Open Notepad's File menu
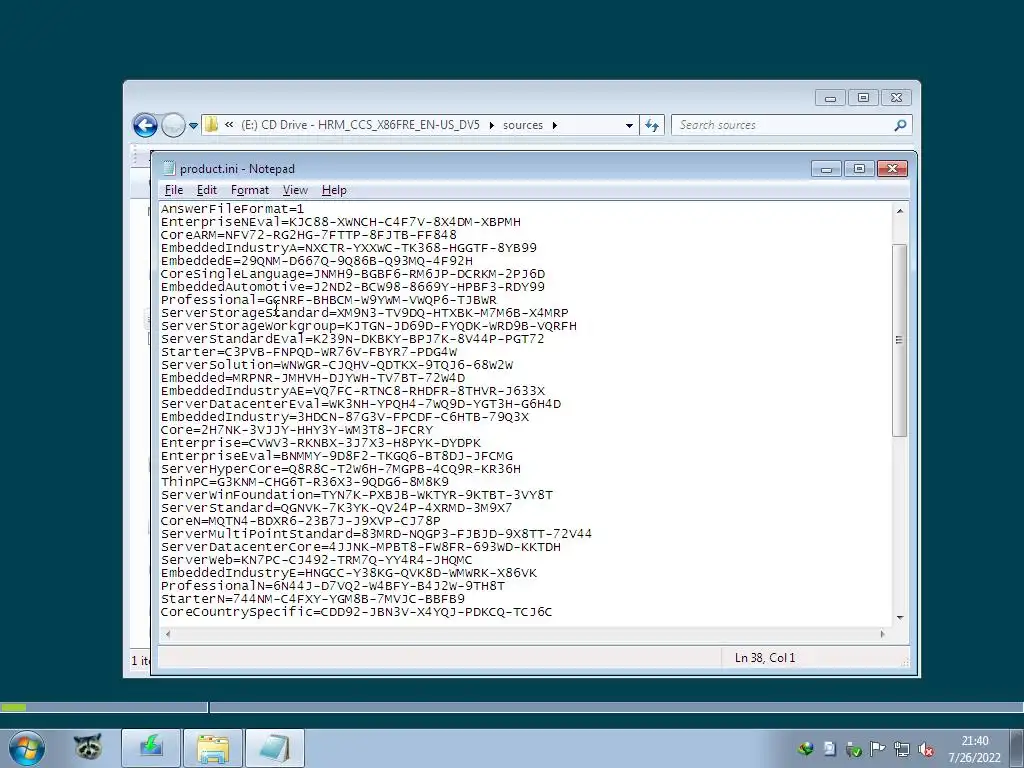This screenshot has width=1024, height=768. click(174, 190)
